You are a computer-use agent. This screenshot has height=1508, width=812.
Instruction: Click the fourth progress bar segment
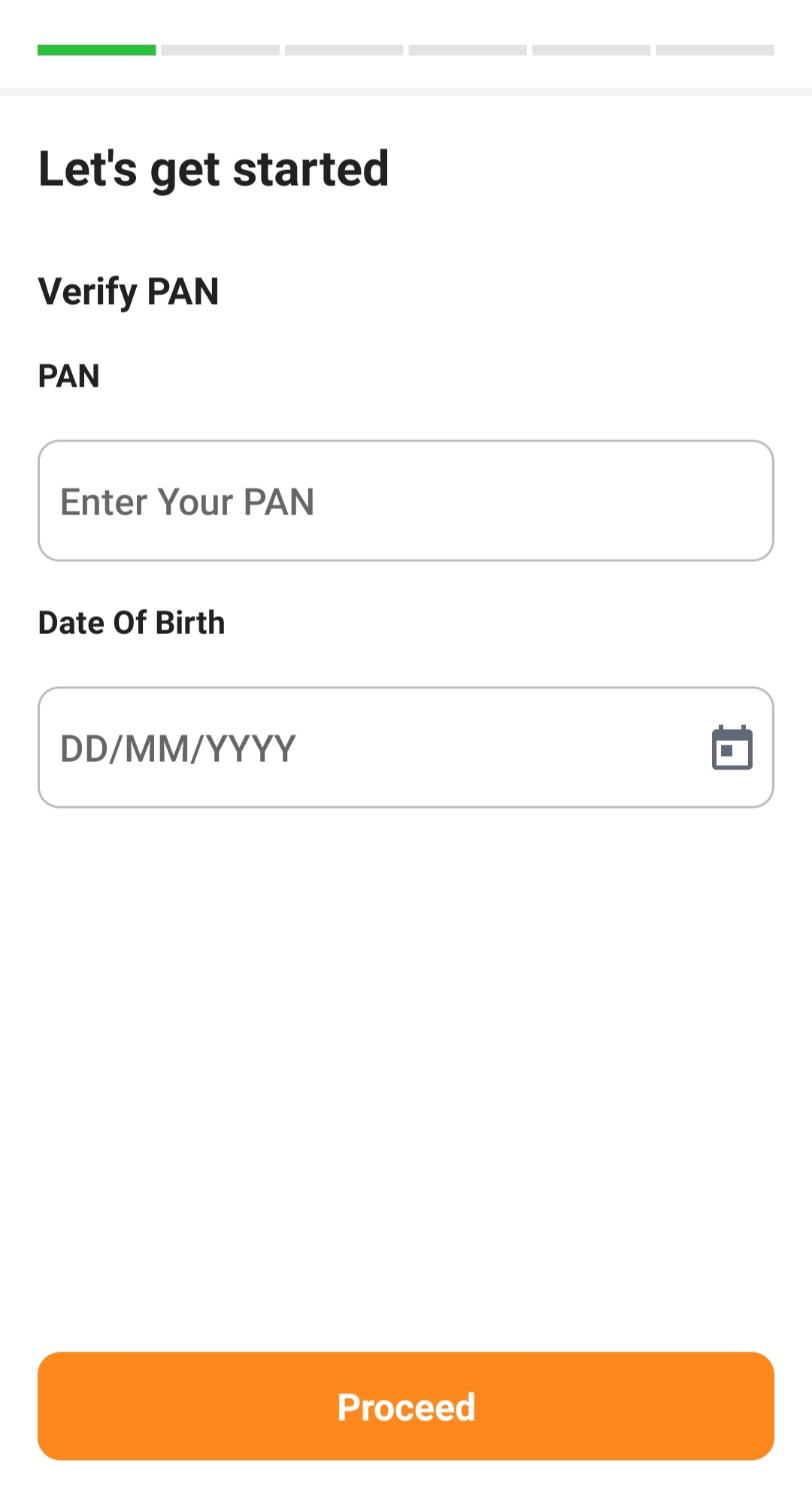click(x=468, y=50)
